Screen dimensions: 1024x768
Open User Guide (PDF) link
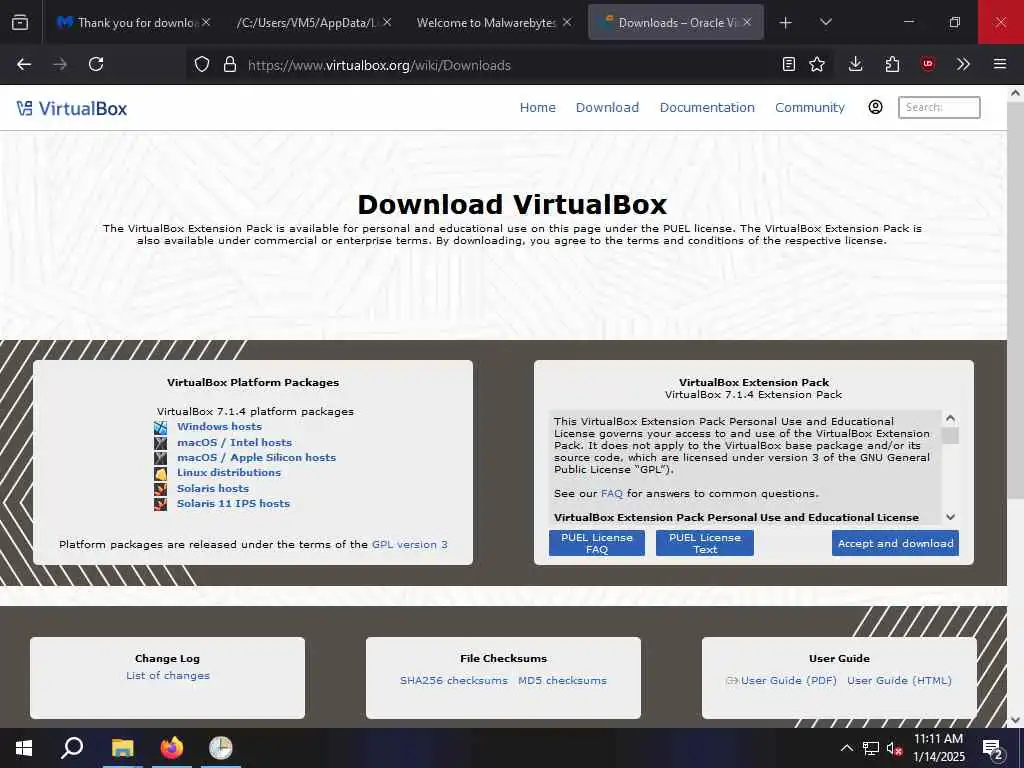coord(788,680)
